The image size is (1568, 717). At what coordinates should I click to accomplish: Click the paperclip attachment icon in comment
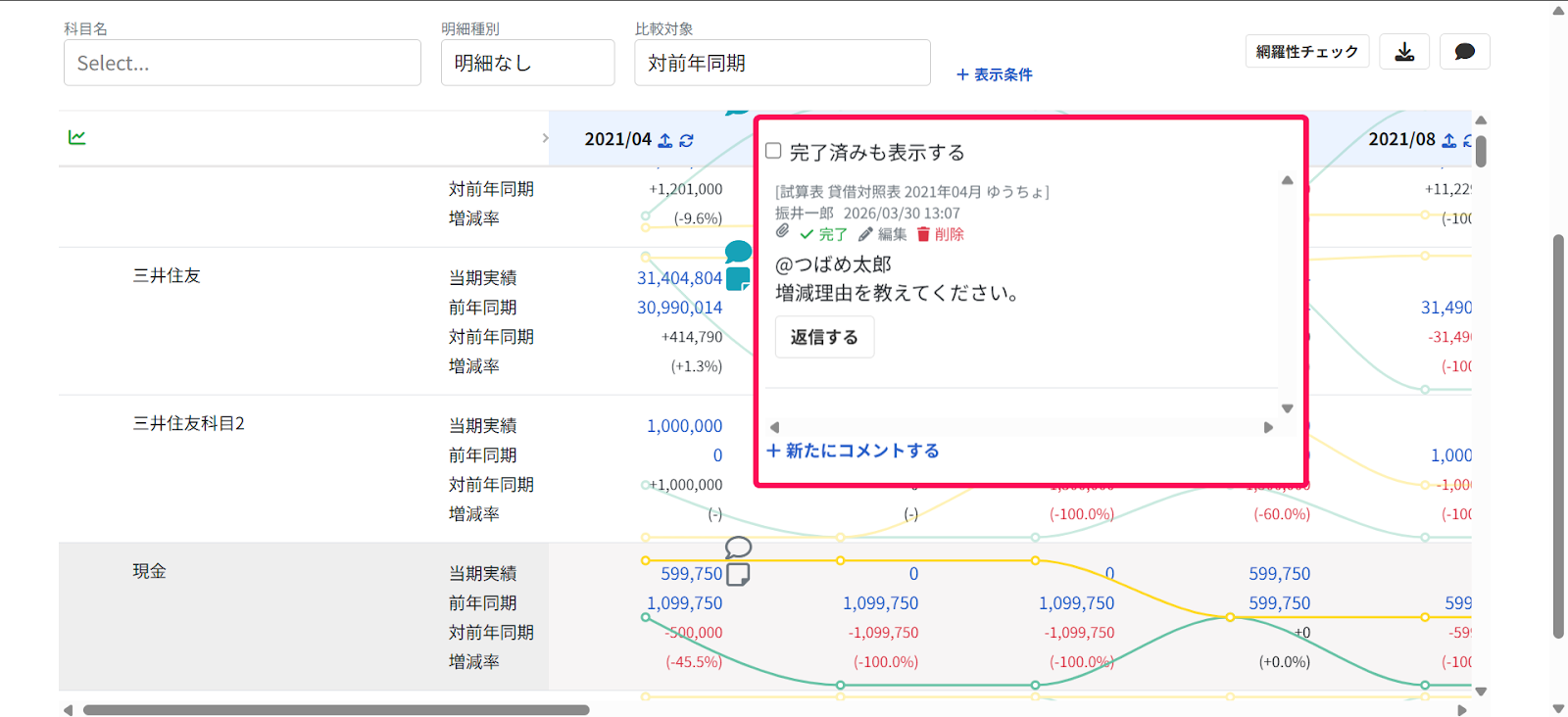(782, 231)
